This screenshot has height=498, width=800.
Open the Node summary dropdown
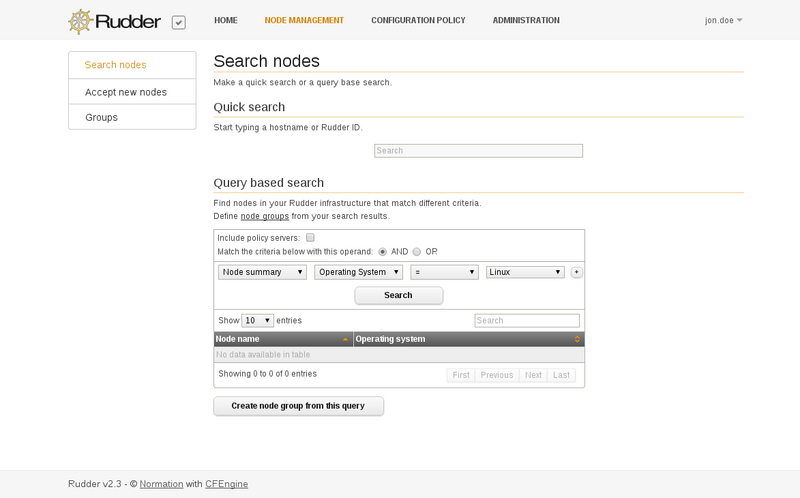click(x=262, y=272)
